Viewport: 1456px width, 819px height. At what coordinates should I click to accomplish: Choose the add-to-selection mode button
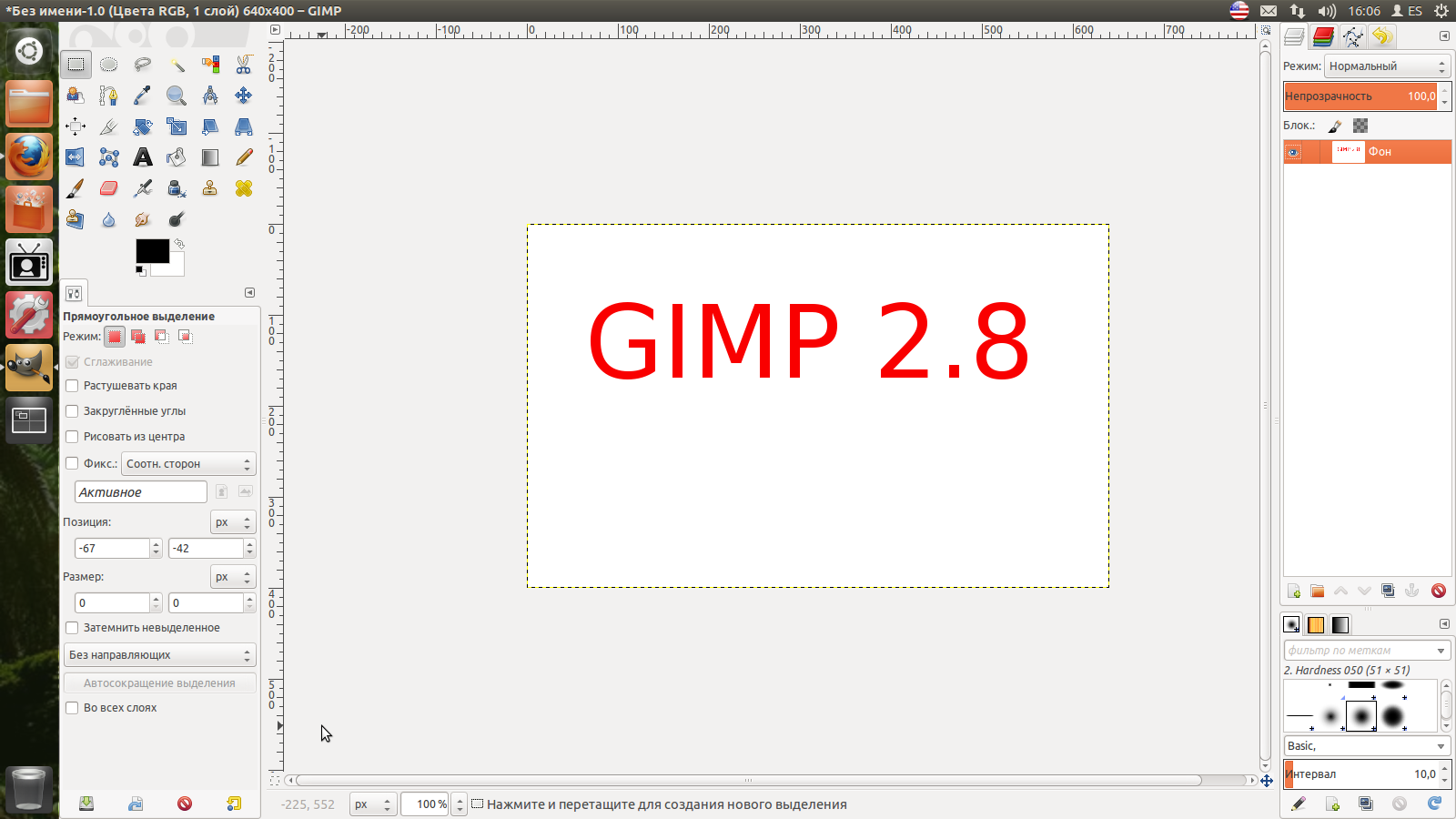tap(138, 337)
